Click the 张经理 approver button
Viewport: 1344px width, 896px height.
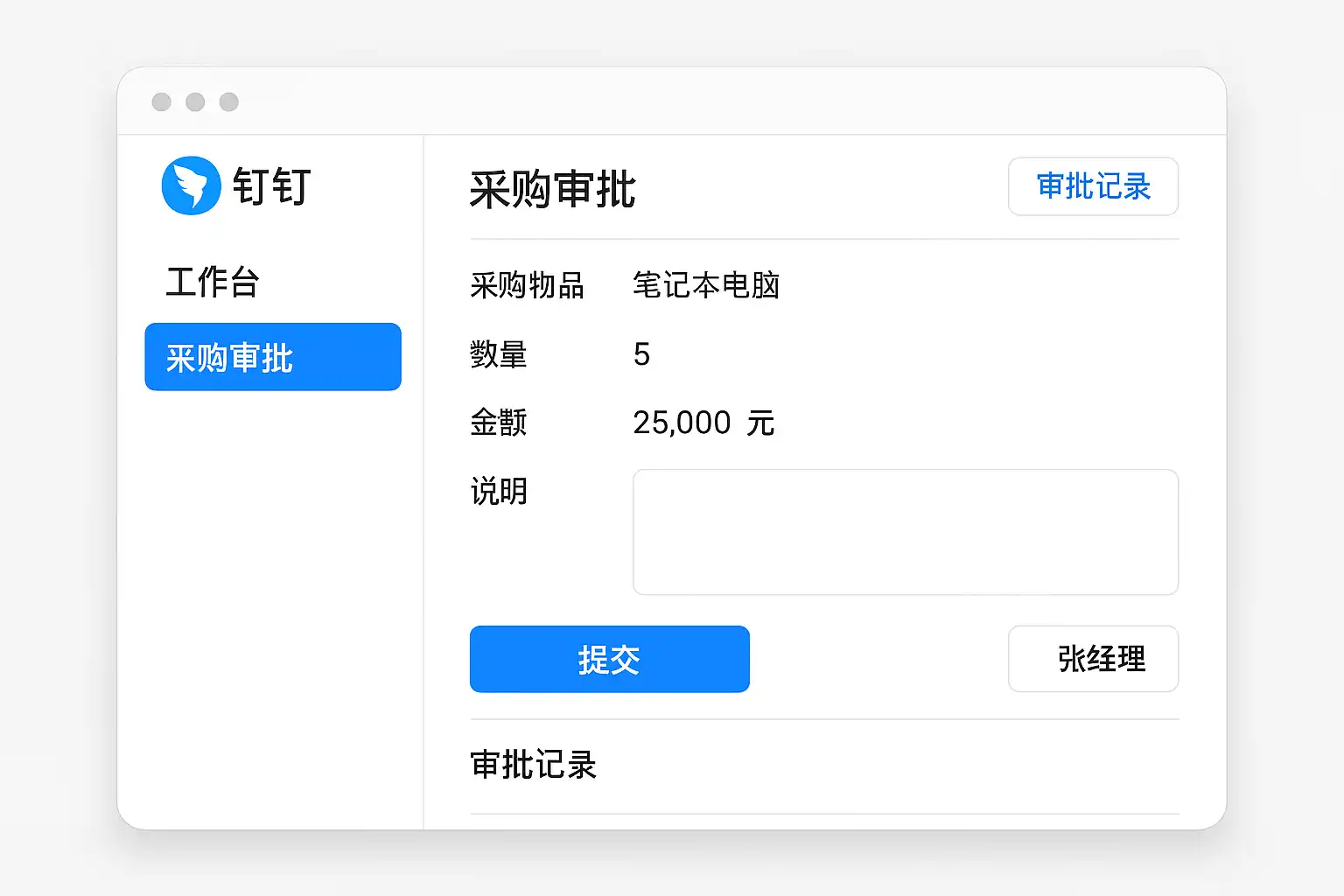point(1093,659)
